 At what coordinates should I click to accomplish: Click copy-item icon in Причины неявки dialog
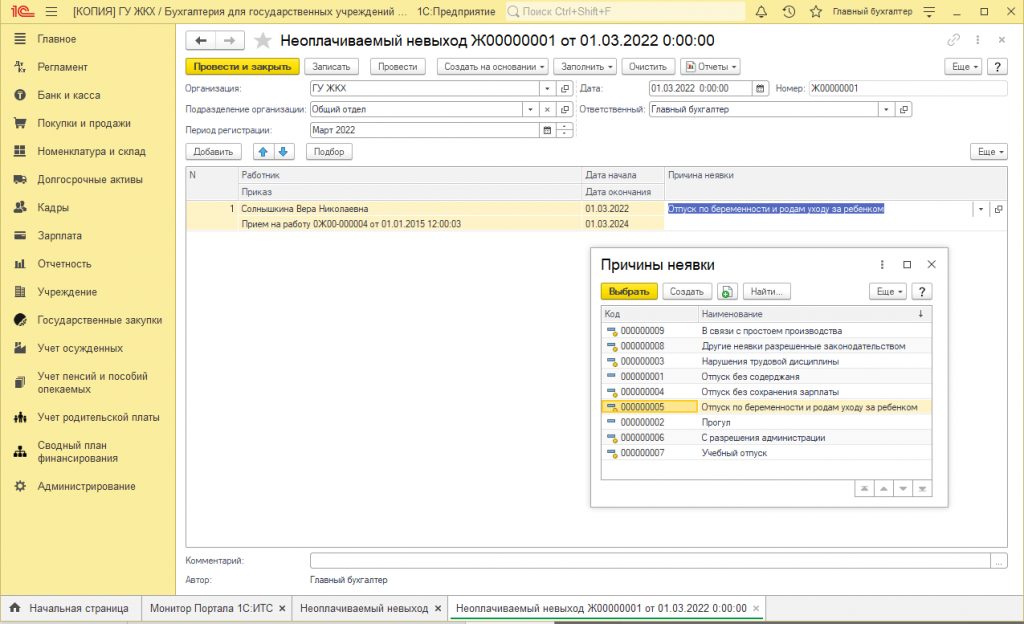[727, 291]
